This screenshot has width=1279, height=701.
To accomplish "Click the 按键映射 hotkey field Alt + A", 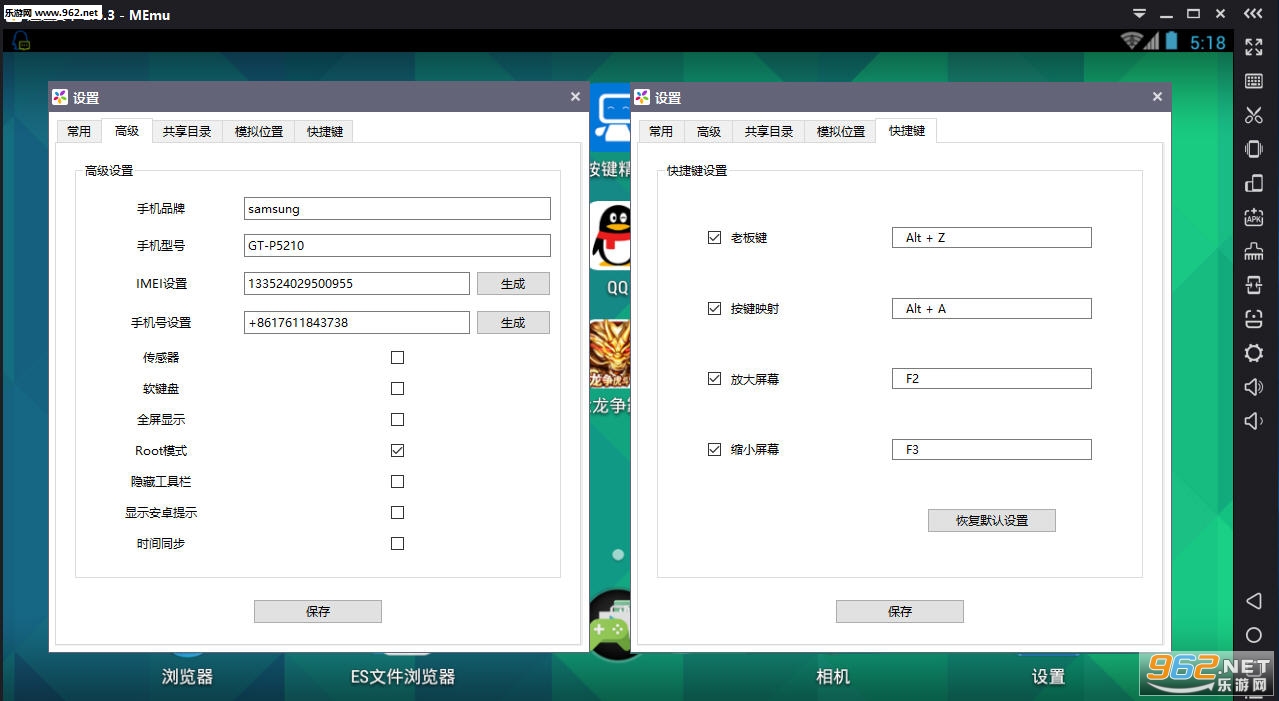I will (992, 308).
